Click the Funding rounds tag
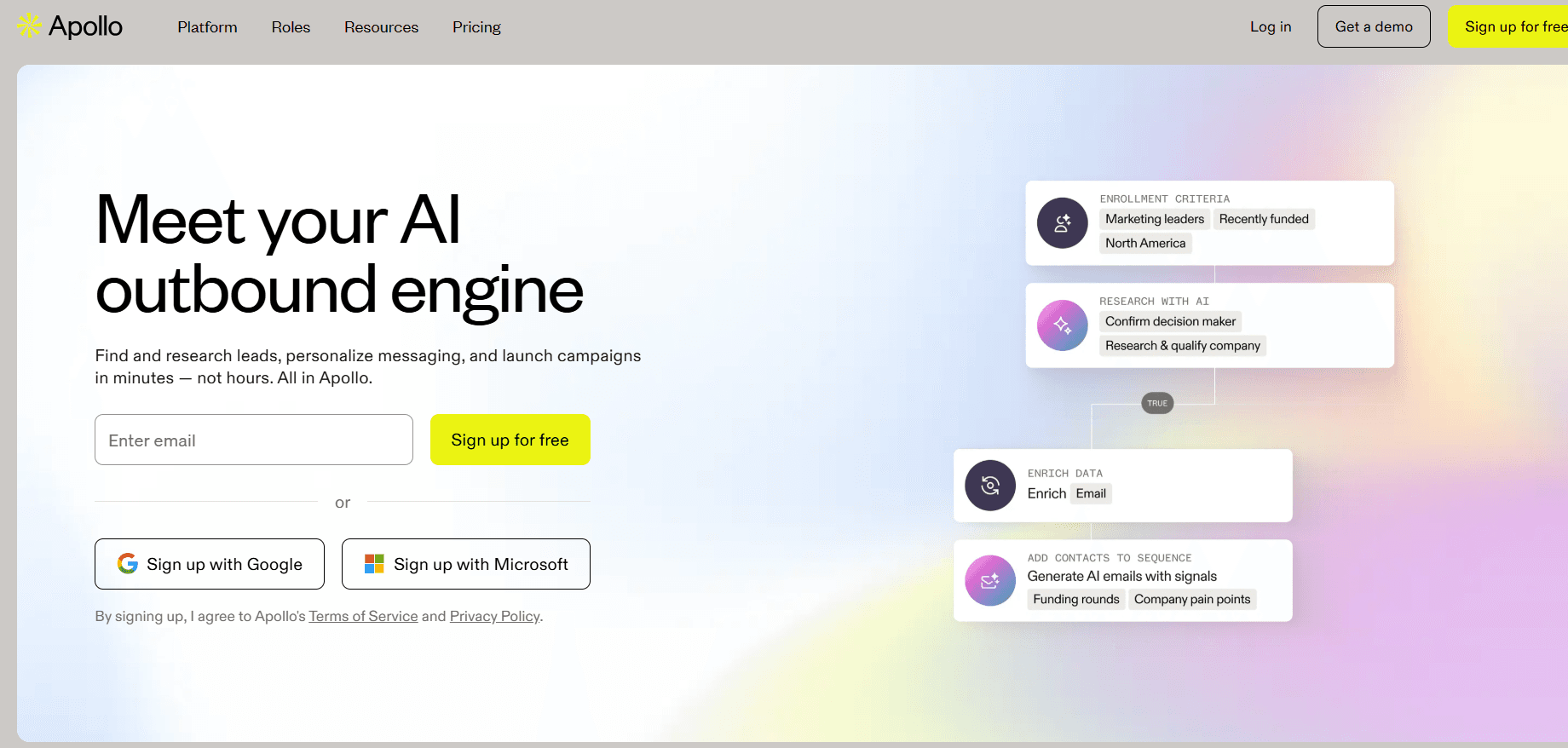1568x748 pixels. (x=1076, y=599)
